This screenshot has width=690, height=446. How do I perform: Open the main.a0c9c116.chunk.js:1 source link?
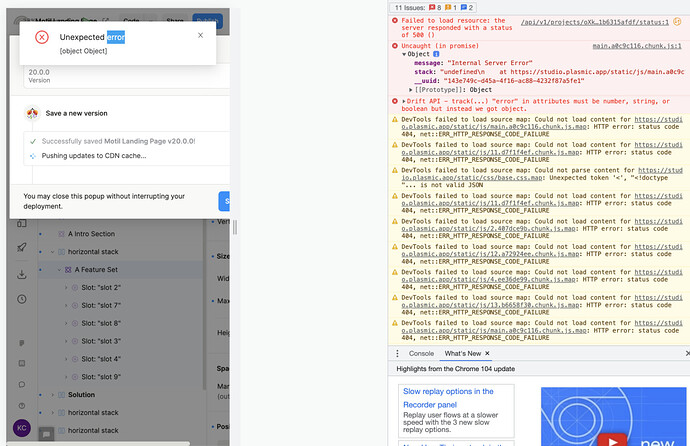(640, 45)
